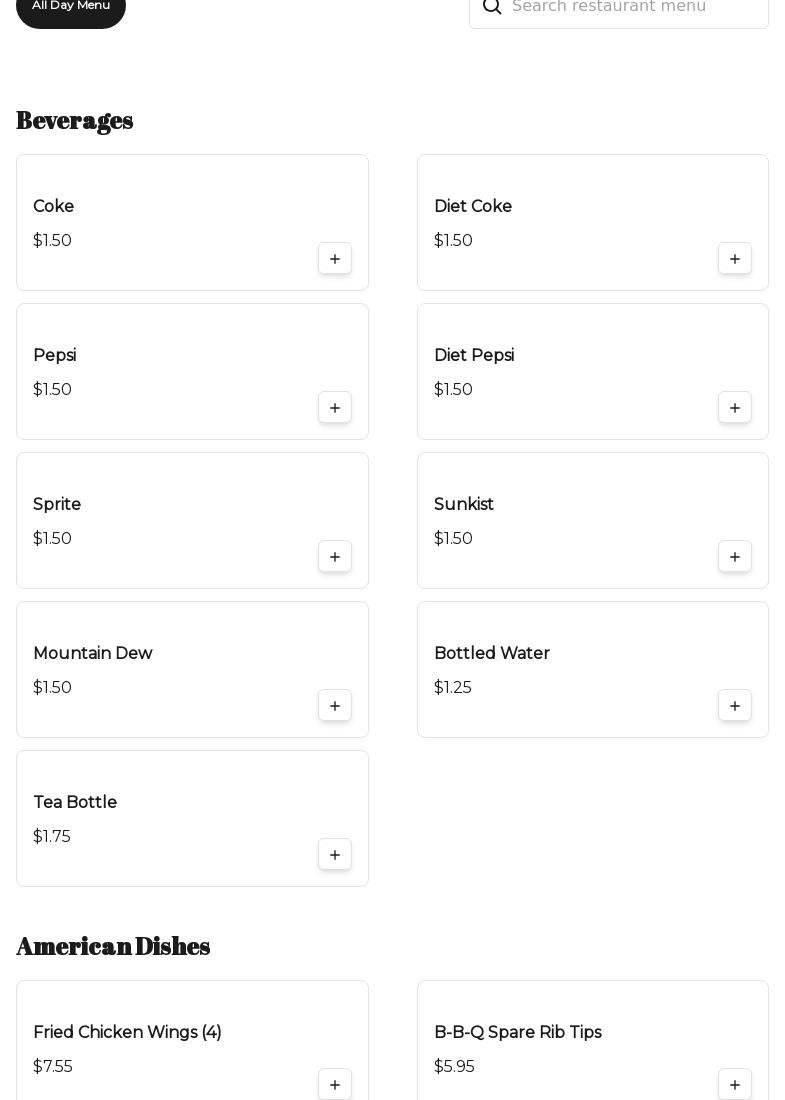Viewport: 785px width, 1100px height.
Task: Click the Beverages section heading
Action: tap(75, 120)
